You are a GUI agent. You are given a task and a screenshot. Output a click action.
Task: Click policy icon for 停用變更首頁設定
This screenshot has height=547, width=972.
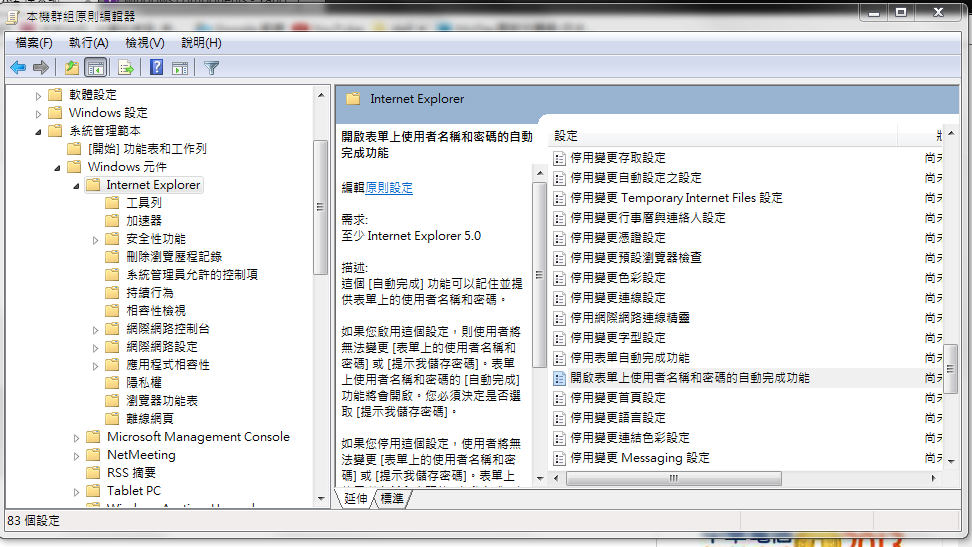click(x=559, y=398)
